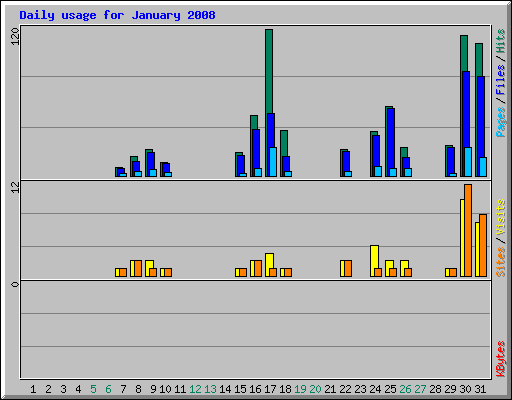Select day 25 on the x-axis
The image size is (512, 400).
(390, 389)
